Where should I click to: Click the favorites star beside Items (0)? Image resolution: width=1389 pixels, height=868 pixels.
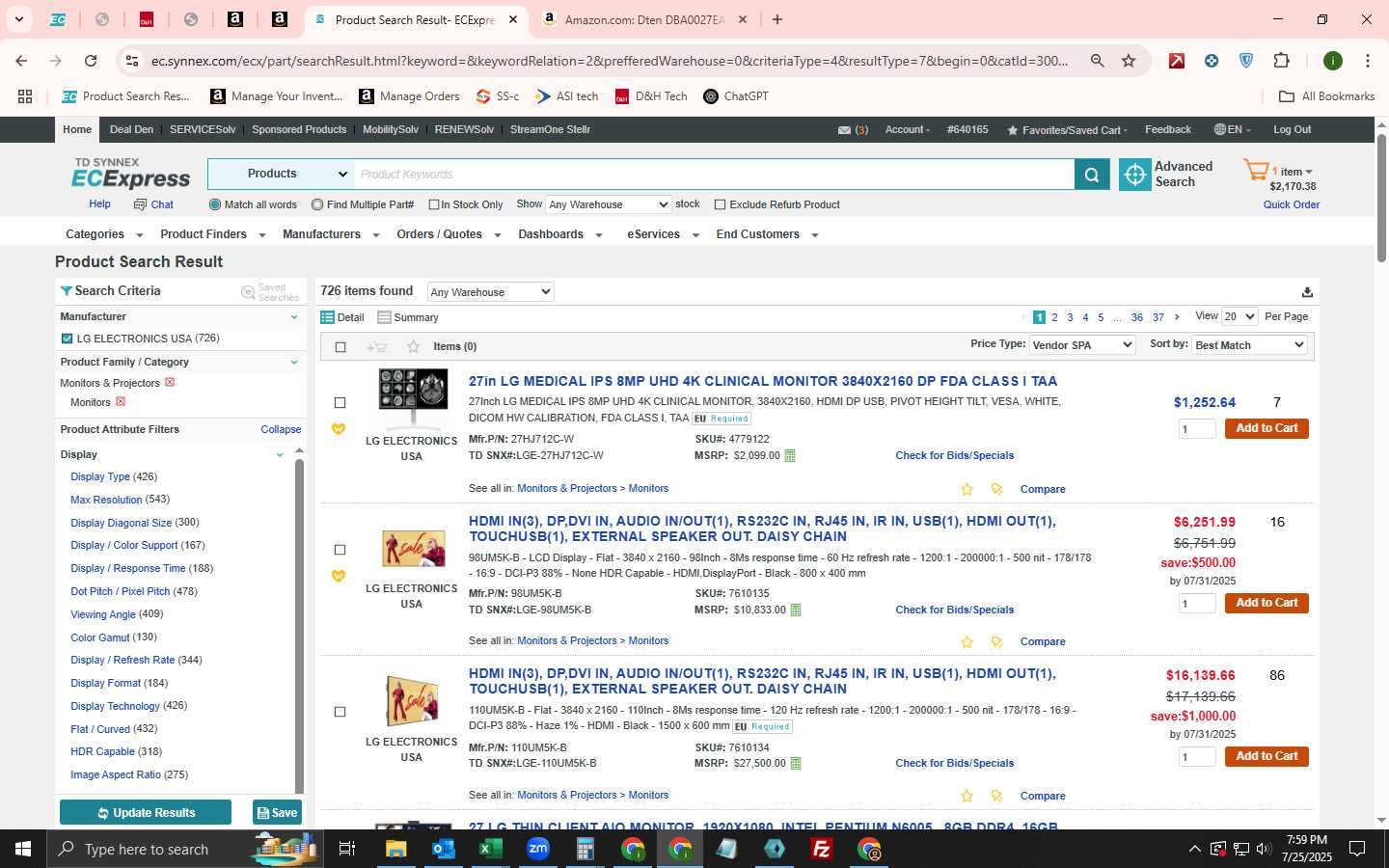[x=413, y=347]
